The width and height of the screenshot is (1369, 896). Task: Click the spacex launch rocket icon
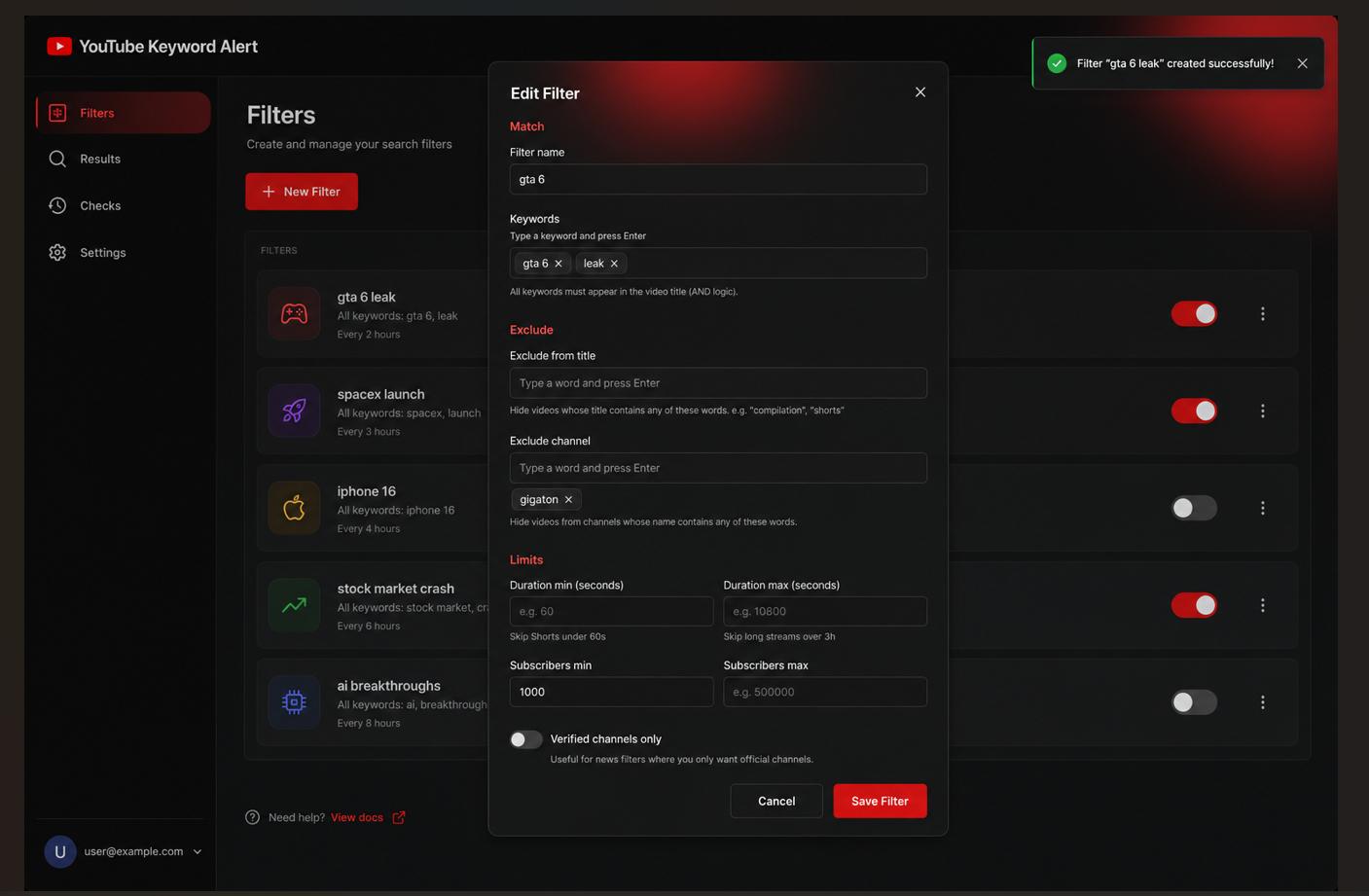coord(294,411)
